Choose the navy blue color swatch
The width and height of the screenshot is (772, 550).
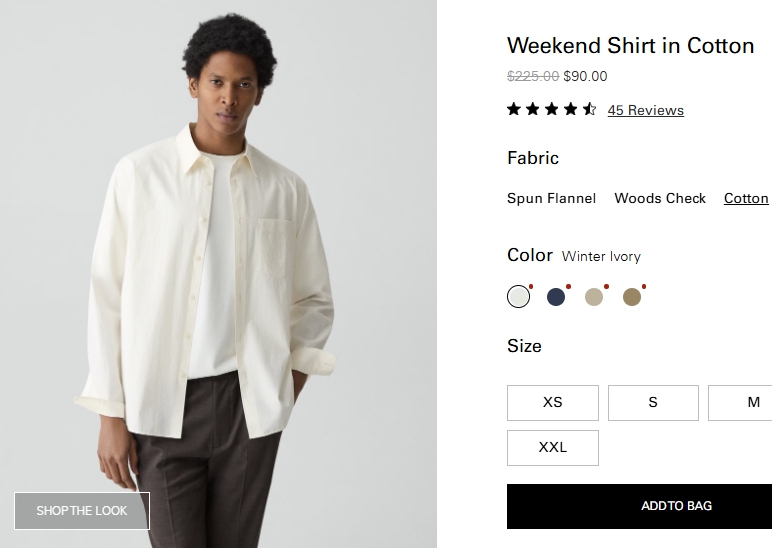[556, 297]
